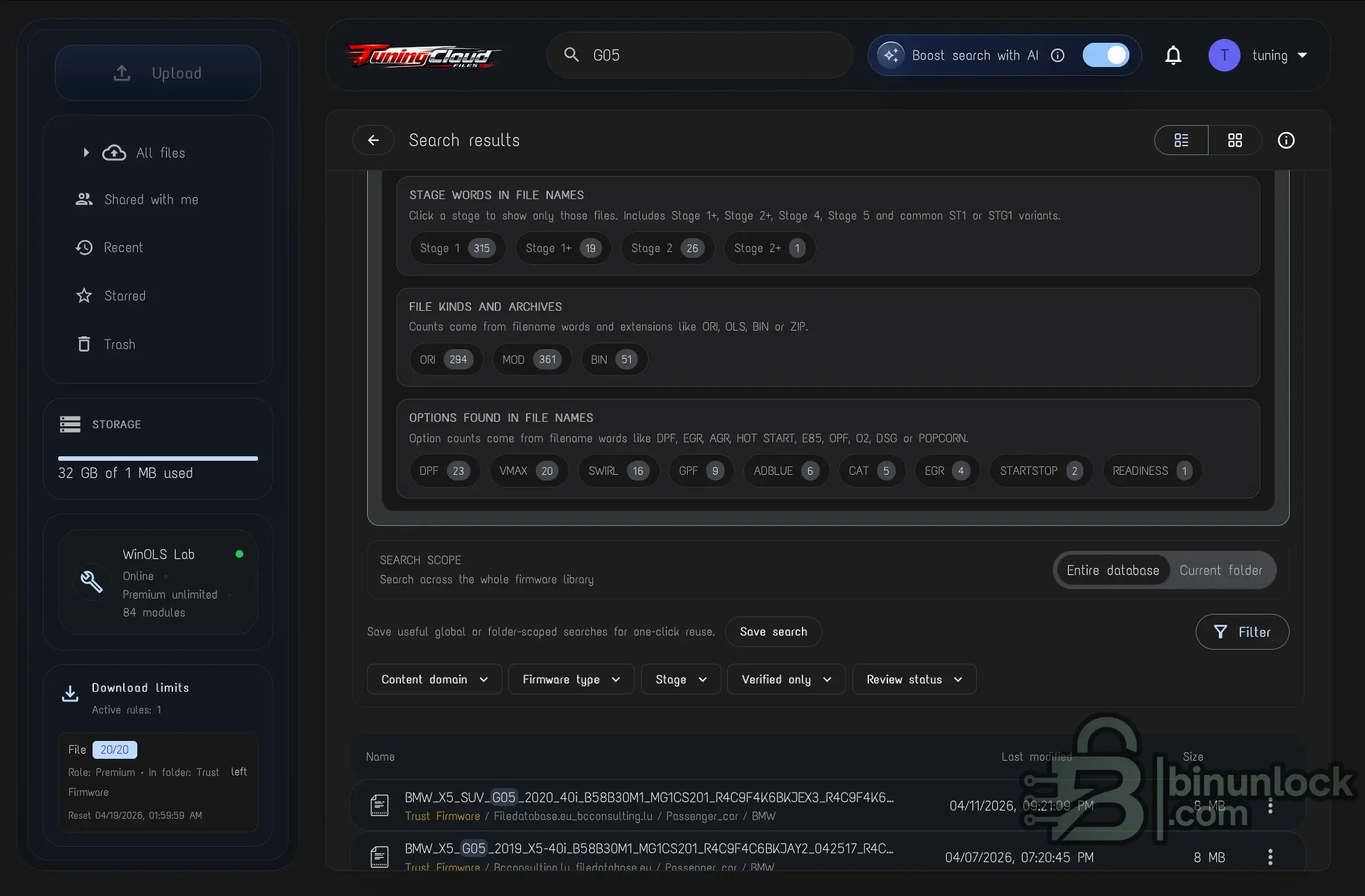Open the Firmware type dropdown
The height and width of the screenshot is (896, 1365).
[571, 679]
